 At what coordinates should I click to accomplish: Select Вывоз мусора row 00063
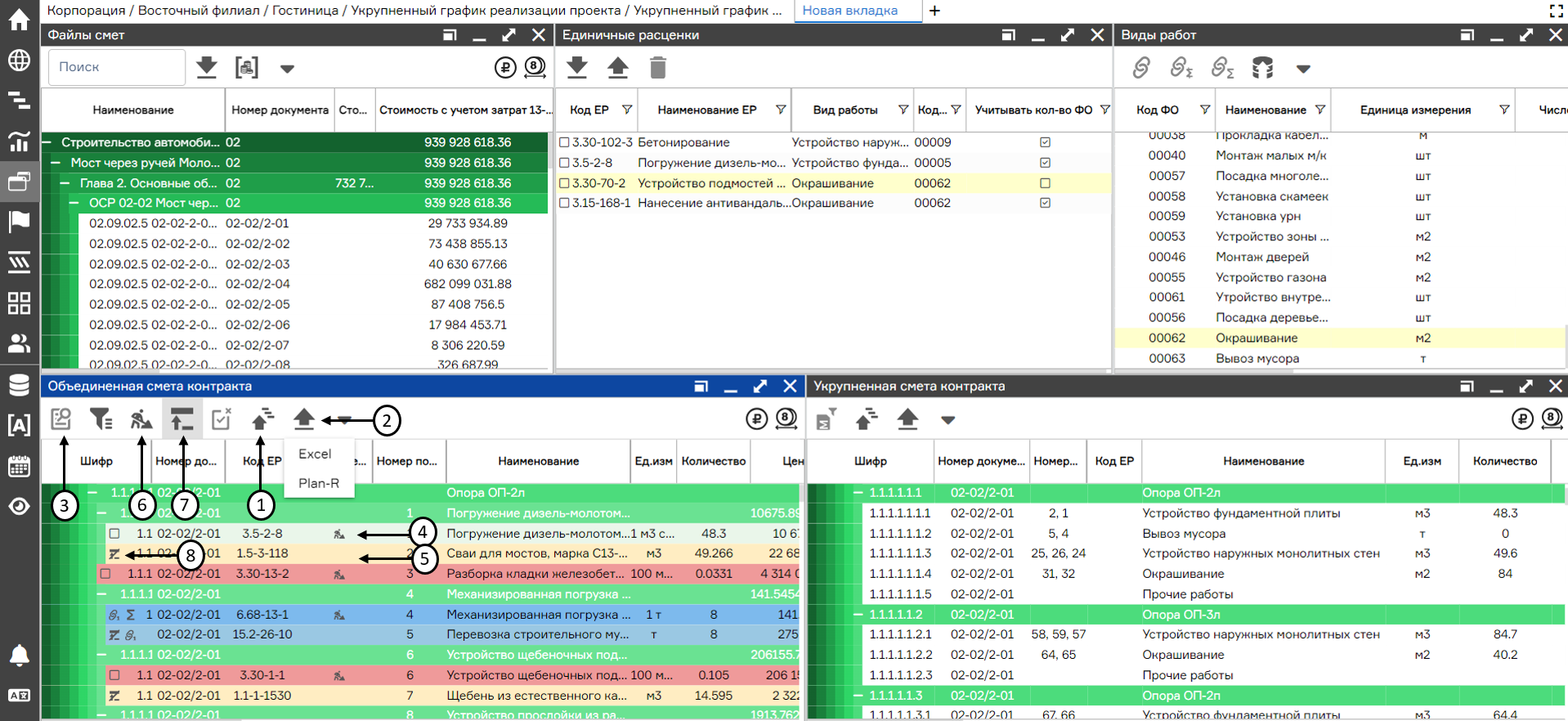1339,358
